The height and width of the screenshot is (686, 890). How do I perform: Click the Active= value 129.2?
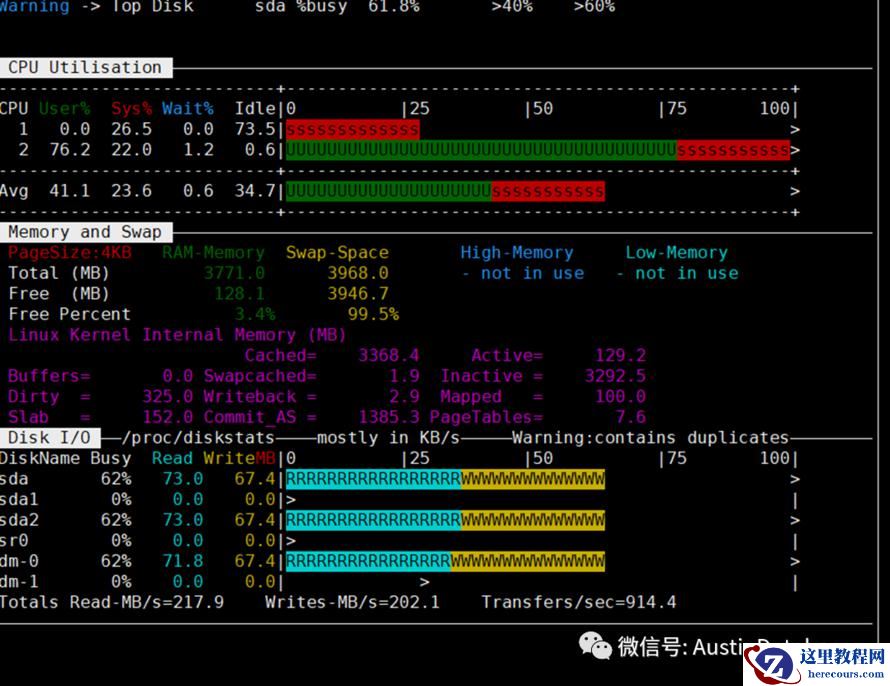(x=620, y=356)
